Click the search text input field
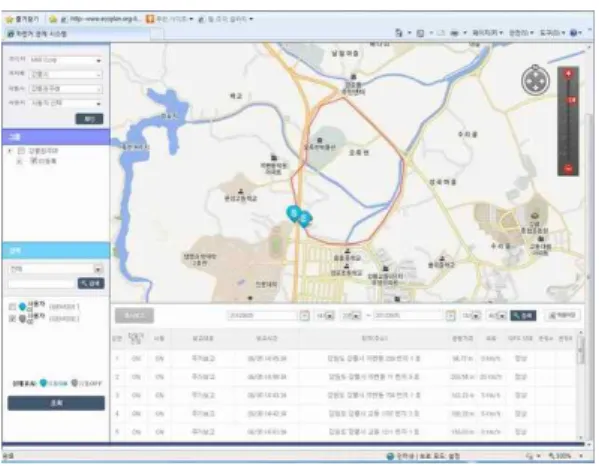This screenshot has height=466, width=599. tap(41, 284)
